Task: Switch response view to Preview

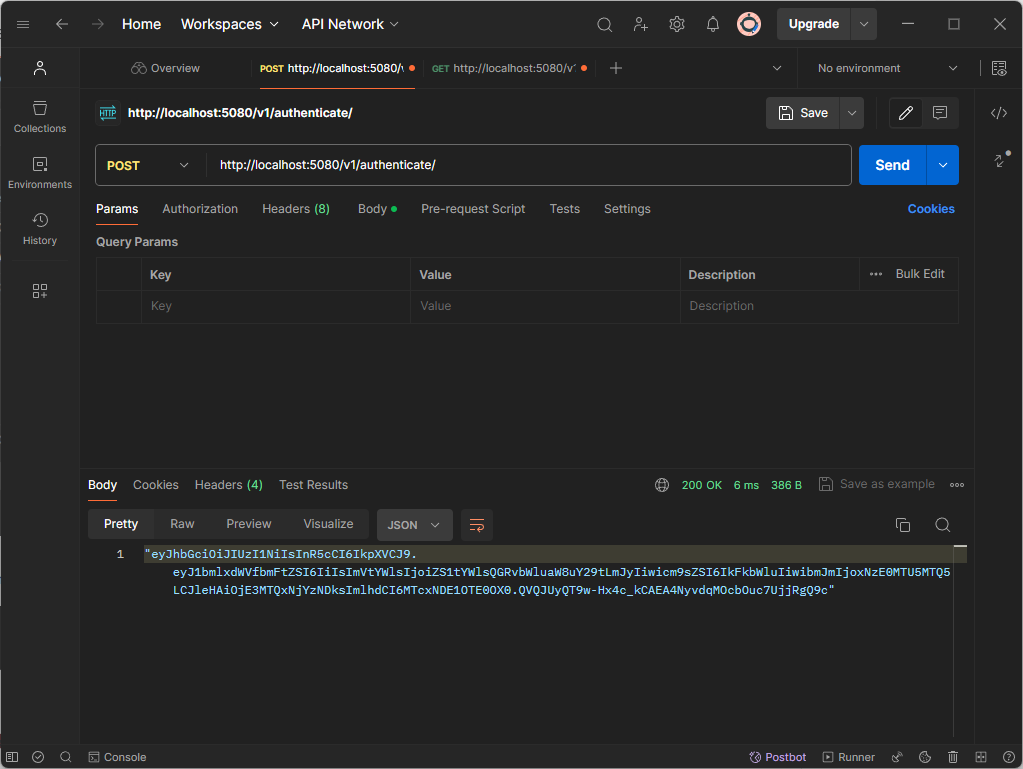Action: pos(249,524)
